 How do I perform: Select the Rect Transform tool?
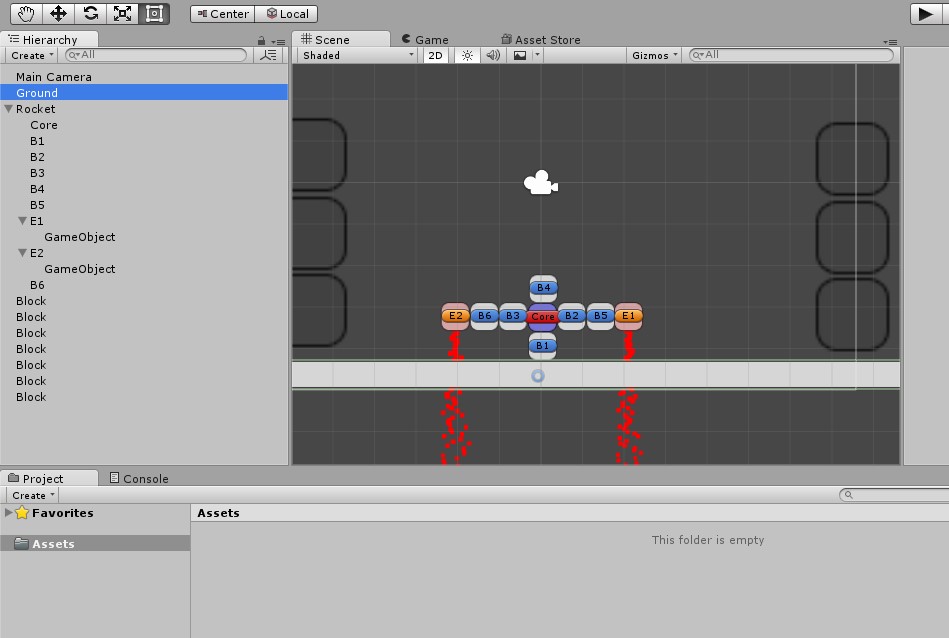[154, 13]
